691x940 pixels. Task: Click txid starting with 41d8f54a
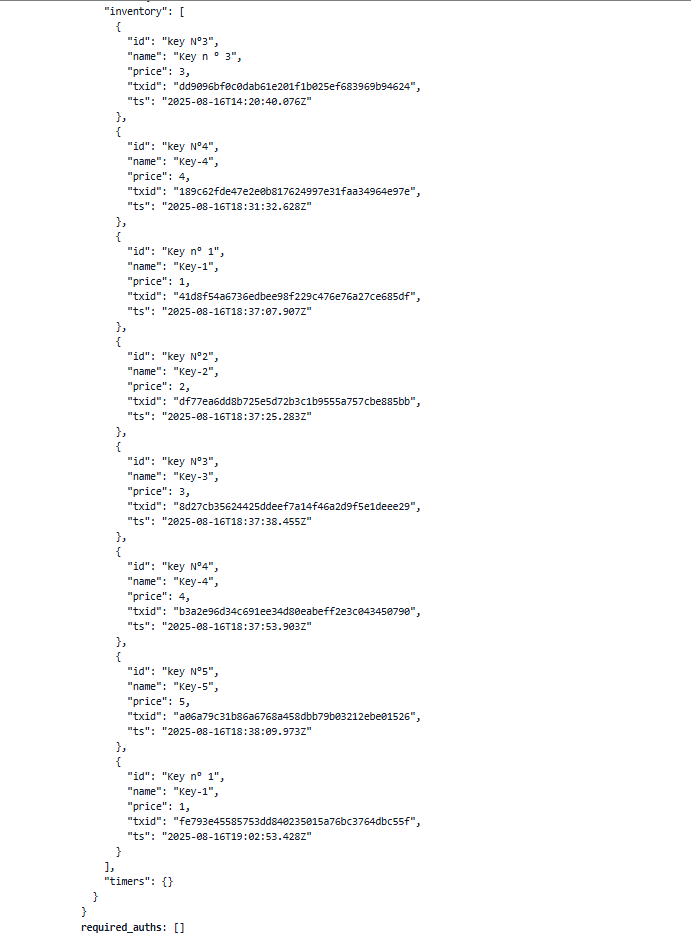pyautogui.click(x=294, y=296)
